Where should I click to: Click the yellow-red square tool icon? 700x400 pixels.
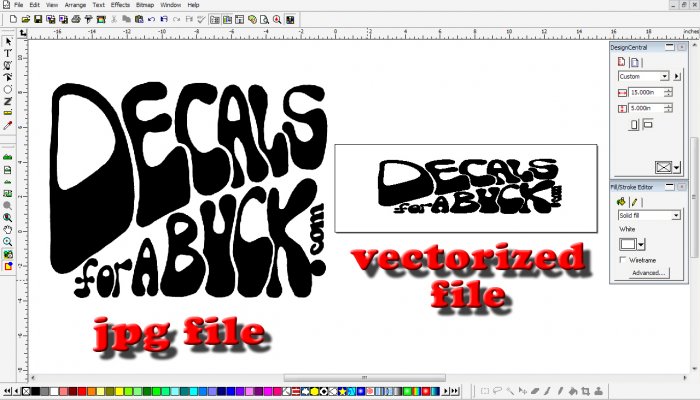click(x=8, y=267)
